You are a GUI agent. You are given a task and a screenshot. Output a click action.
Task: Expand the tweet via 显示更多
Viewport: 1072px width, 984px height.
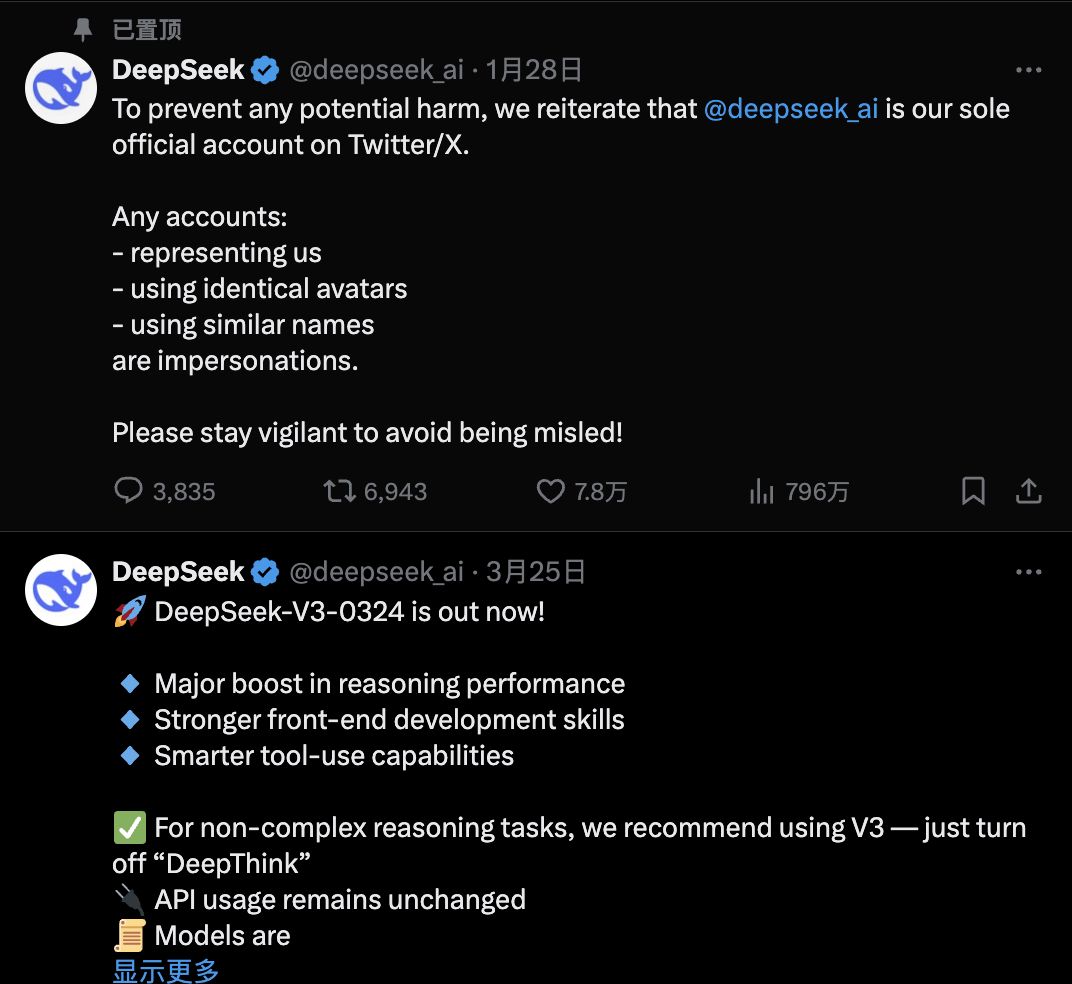(x=164, y=970)
